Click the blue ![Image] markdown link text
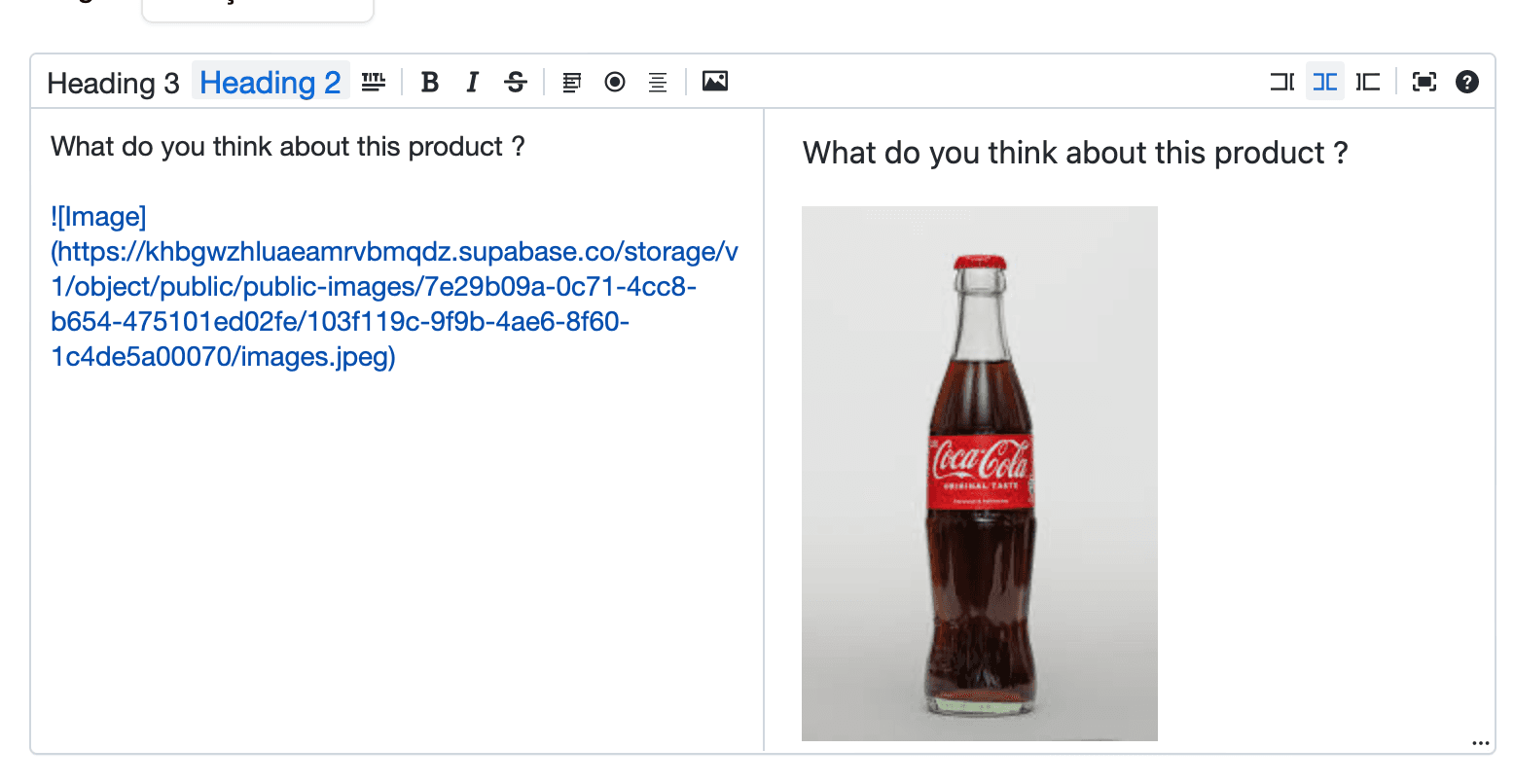Image resolution: width=1514 pixels, height=784 pixels. tap(98, 216)
